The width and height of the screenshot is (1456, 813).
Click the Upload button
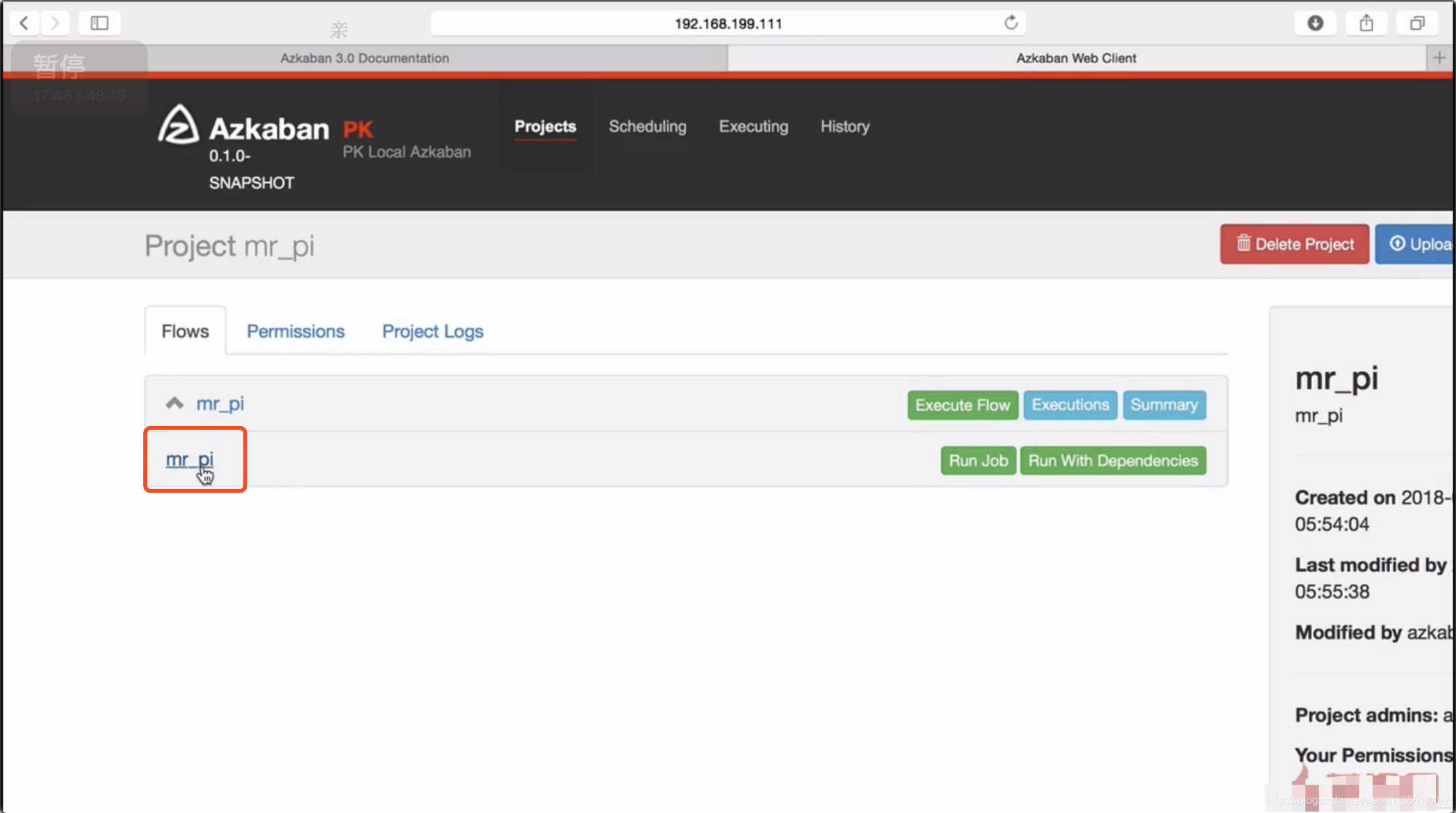pyautogui.click(x=1415, y=244)
